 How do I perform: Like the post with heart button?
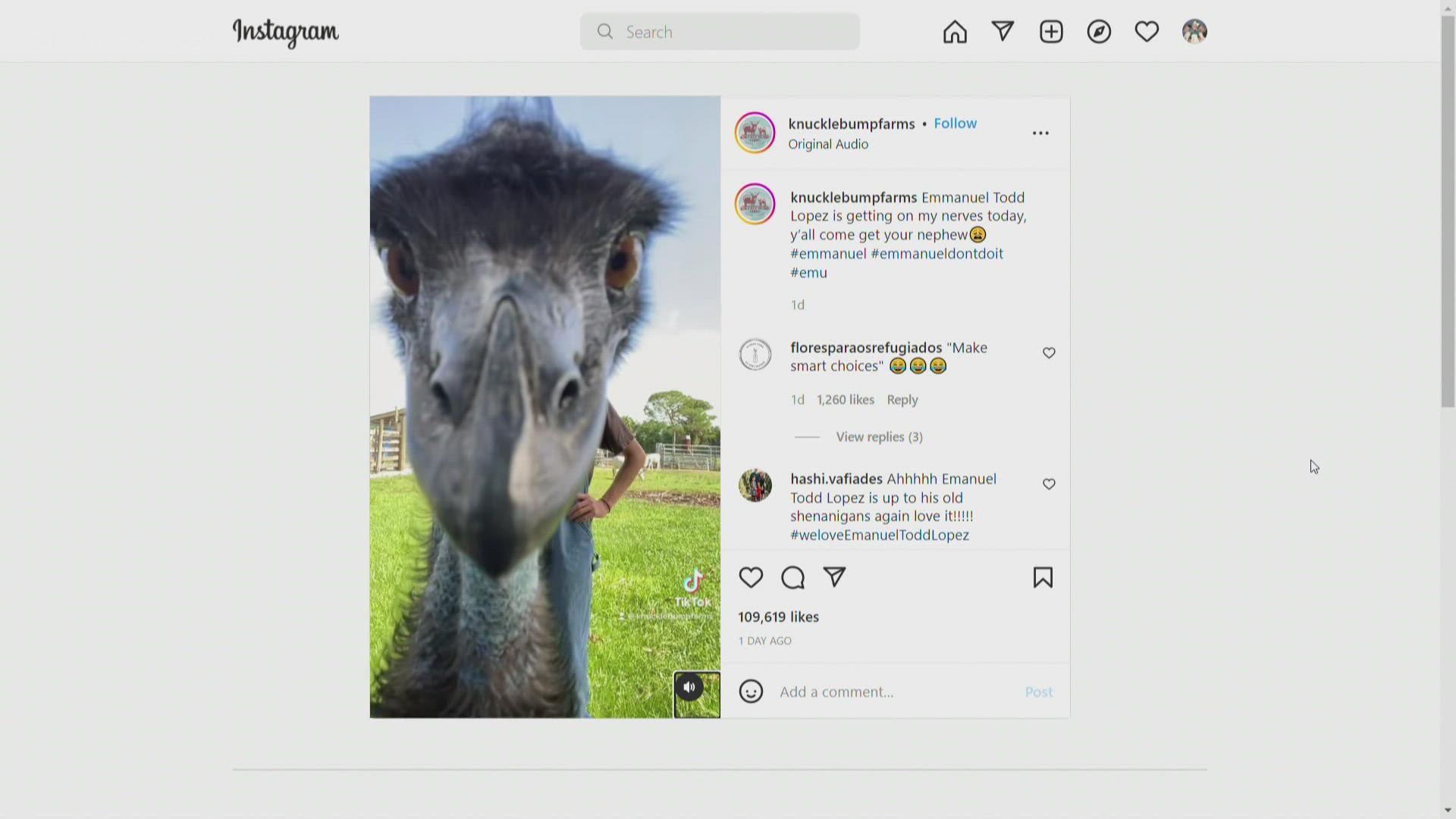coord(751,578)
